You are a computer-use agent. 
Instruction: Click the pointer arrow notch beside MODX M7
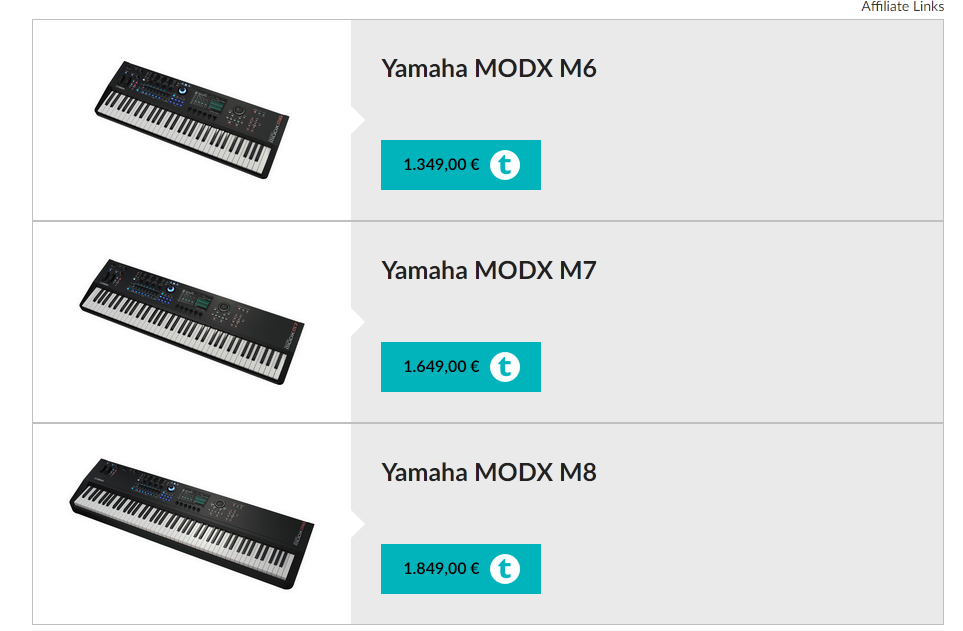pyautogui.click(x=357, y=322)
